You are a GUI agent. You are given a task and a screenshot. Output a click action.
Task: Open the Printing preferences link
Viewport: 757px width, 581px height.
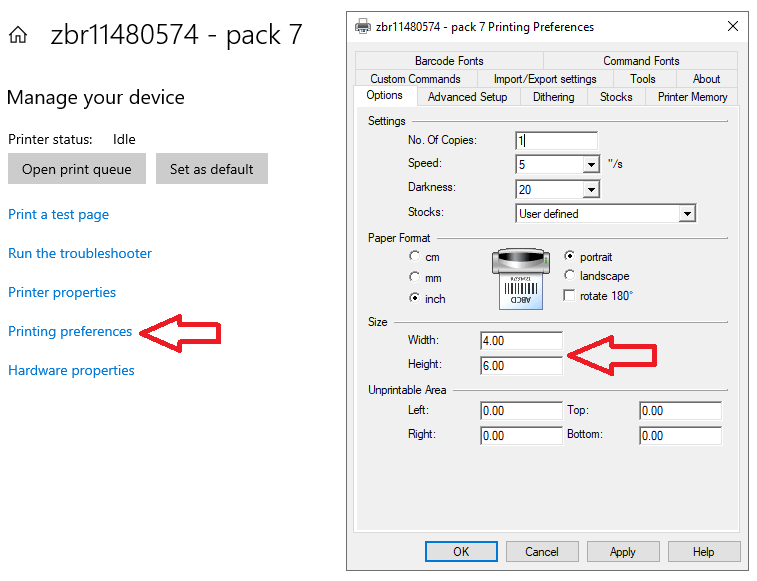point(70,331)
